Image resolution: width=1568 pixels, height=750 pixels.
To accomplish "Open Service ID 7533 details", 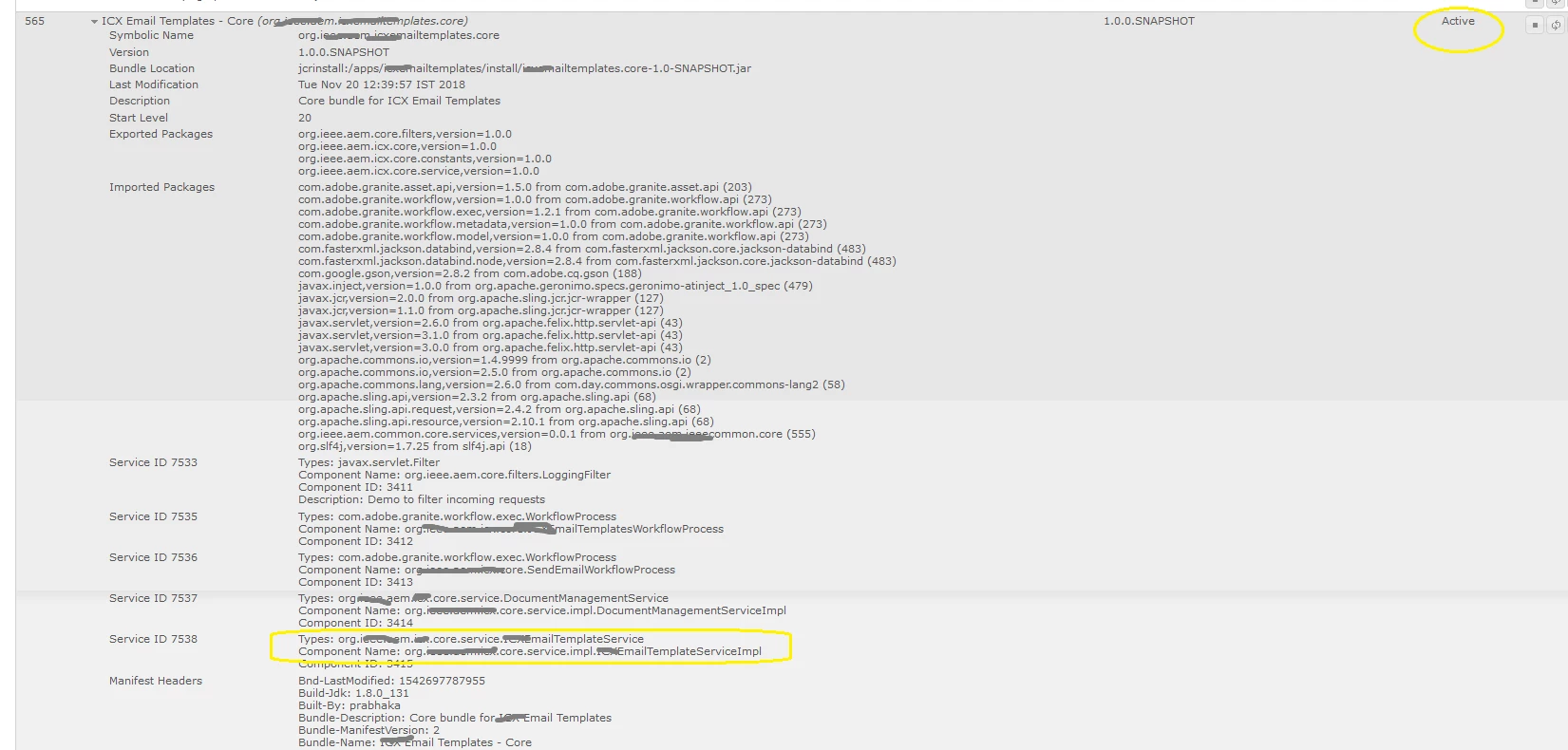I will tap(153, 462).
